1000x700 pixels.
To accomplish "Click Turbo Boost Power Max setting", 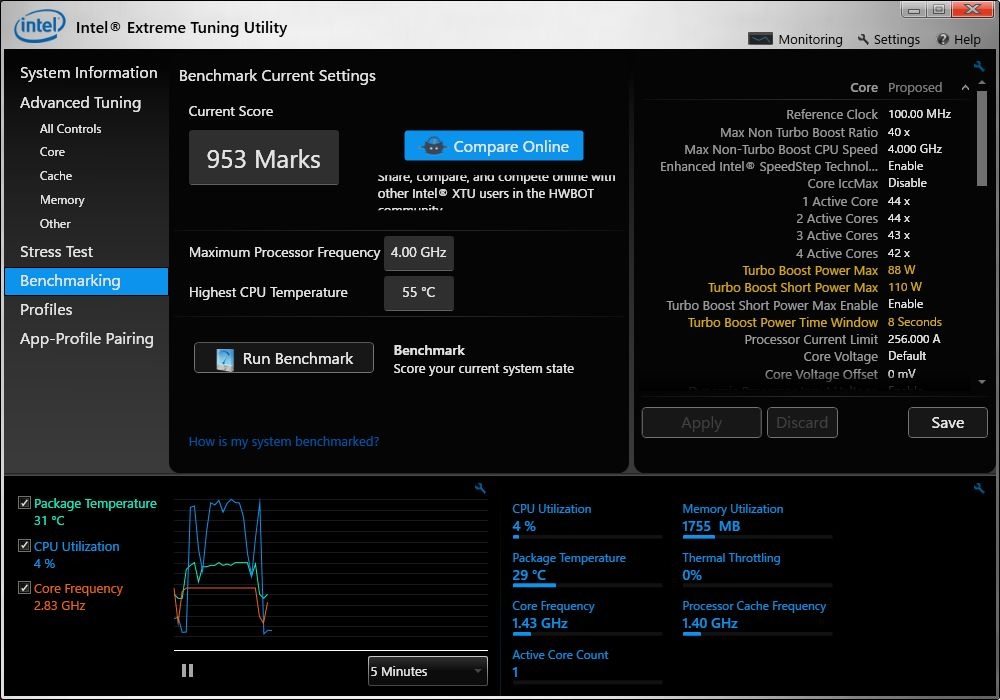I will [x=810, y=270].
